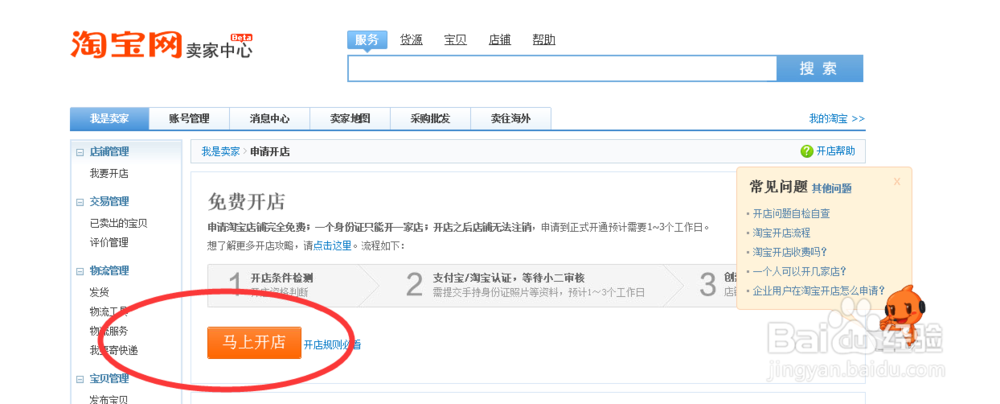Screen dimensions: 1000x404
Task: Open the 一个人可以开几家店? FAQ link
Action: tap(800, 271)
